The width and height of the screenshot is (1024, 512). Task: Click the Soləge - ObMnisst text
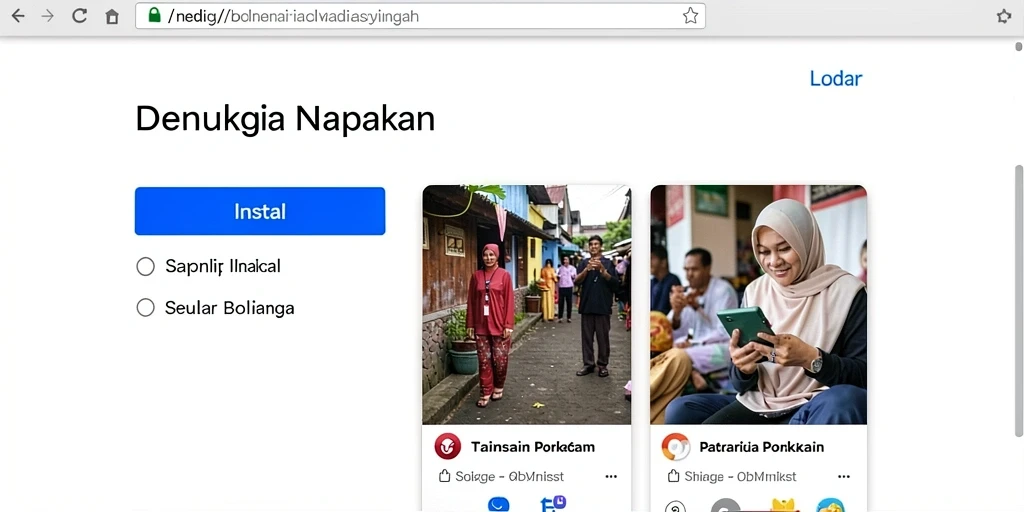pyautogui.click(x=509, y=477)
